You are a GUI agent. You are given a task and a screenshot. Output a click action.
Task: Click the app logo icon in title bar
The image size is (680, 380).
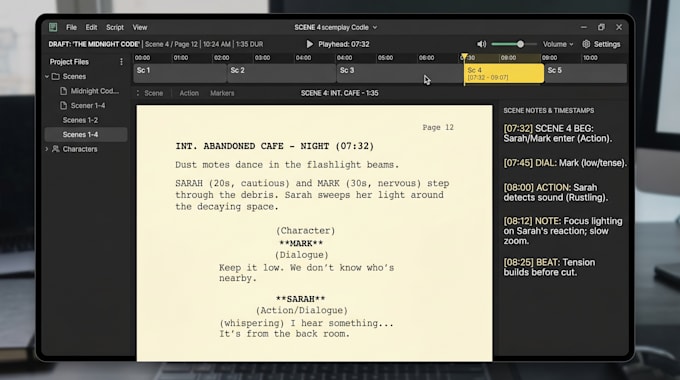[x=53, y=27]
